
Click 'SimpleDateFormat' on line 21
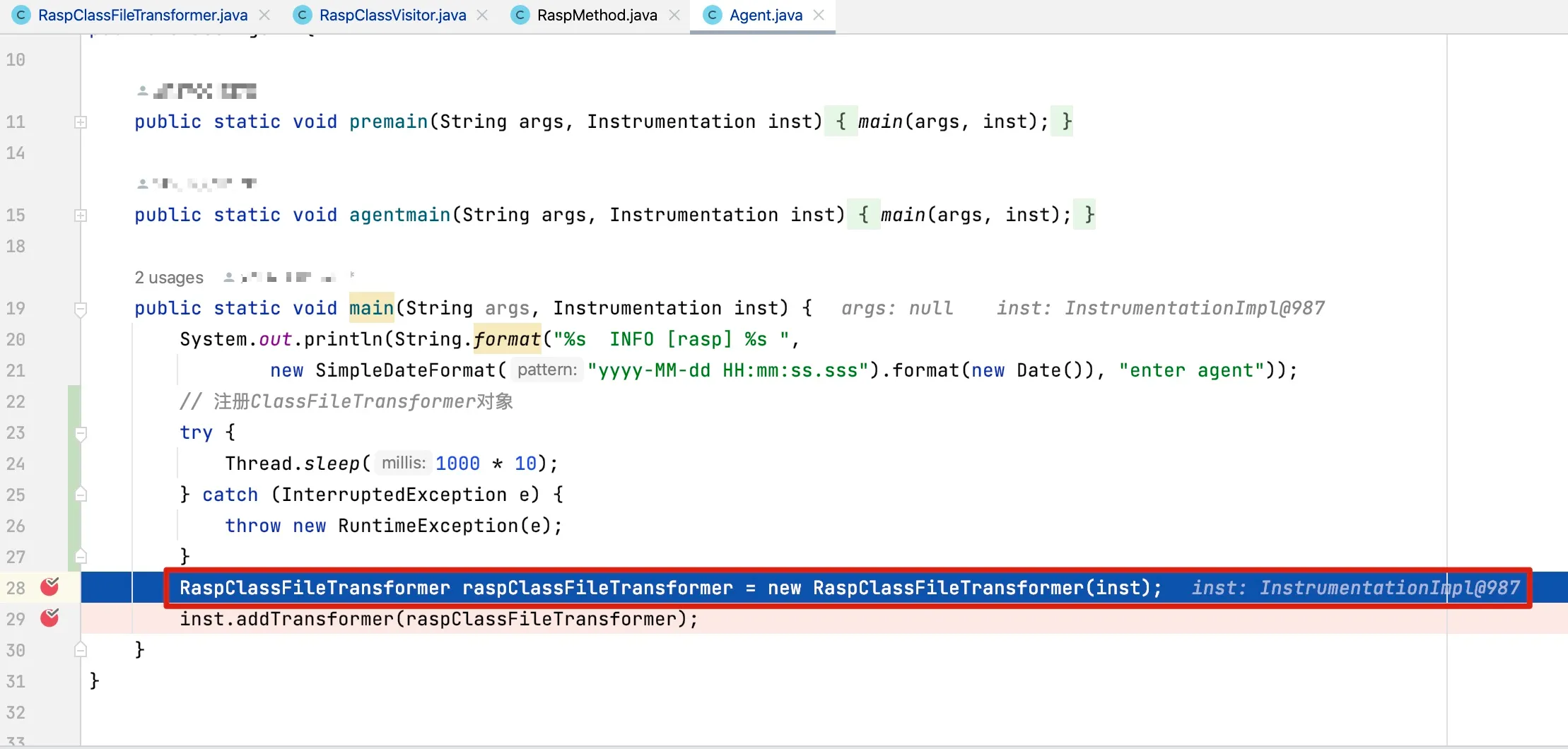pyautogui.click(x=405, y=370)
